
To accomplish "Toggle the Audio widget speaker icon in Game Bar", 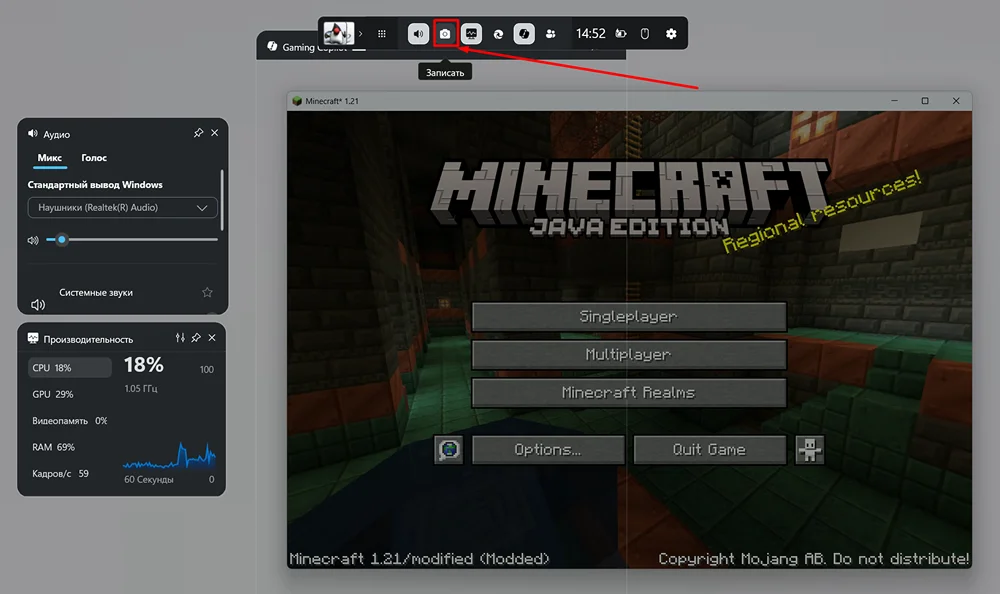I will click(418, 33).
